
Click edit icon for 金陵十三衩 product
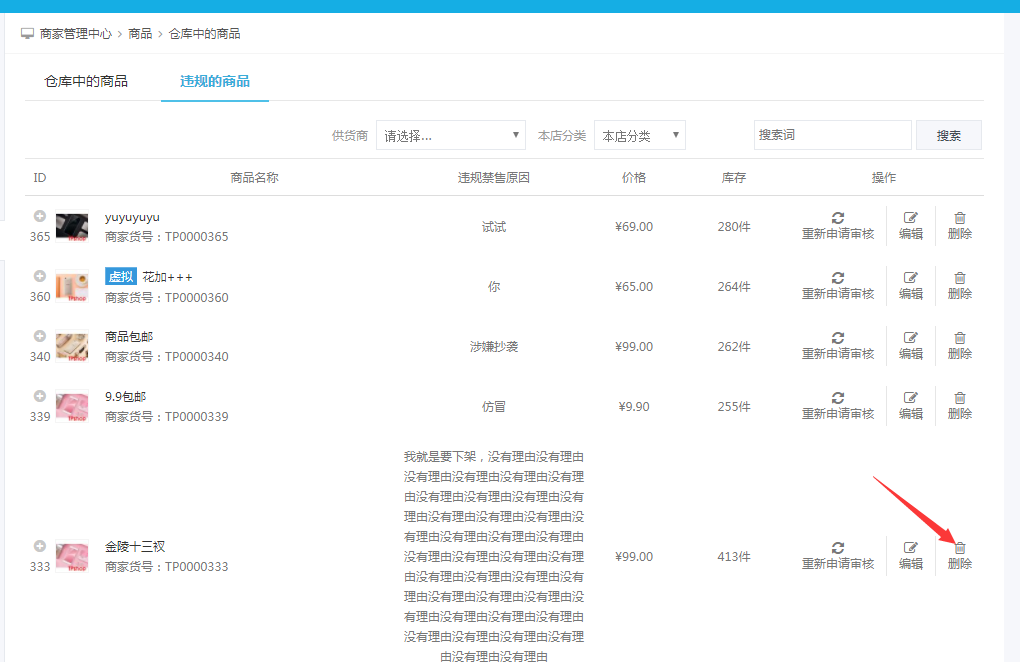[x=910, y=548]
